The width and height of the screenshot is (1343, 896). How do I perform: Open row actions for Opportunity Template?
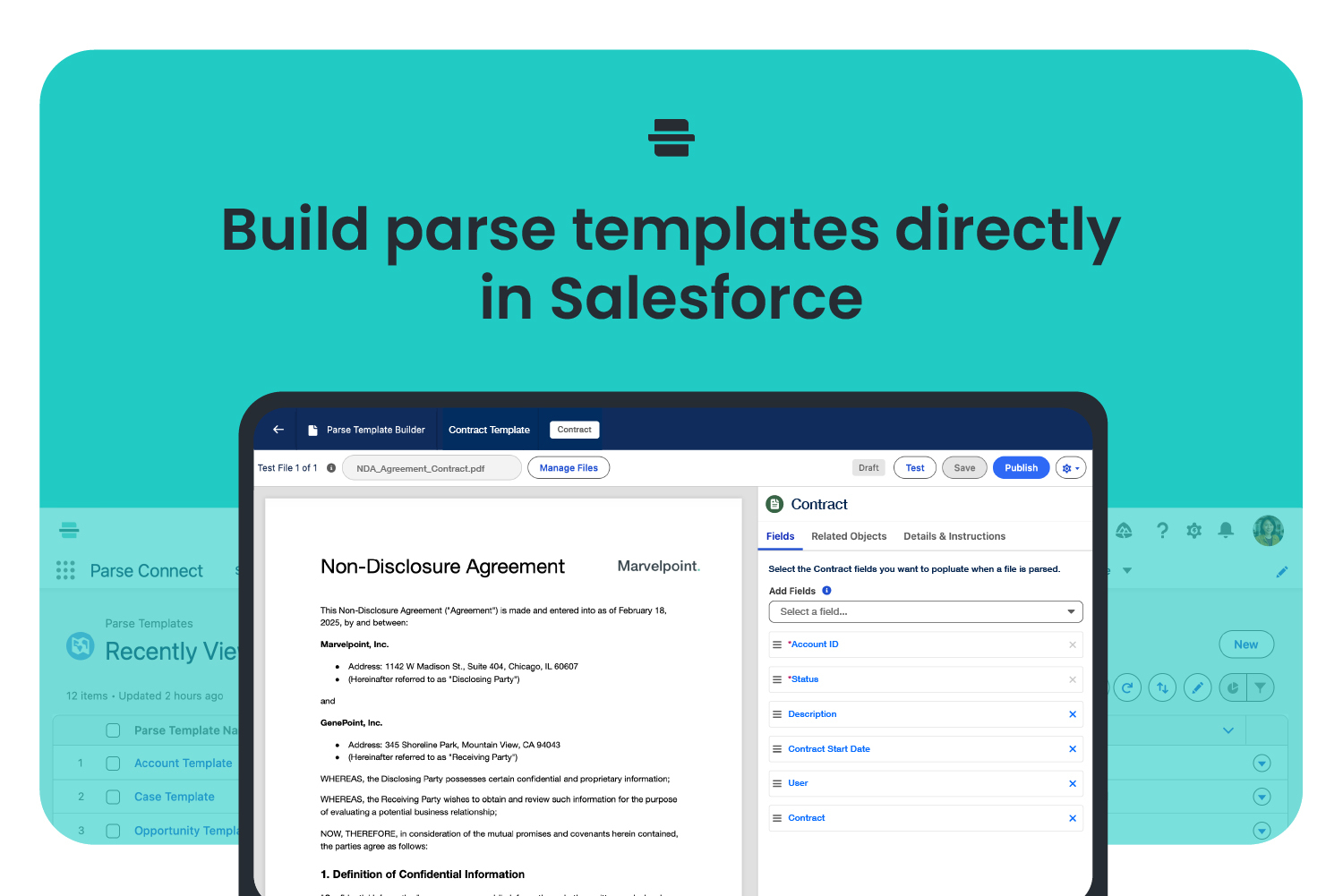[1262, 831]
